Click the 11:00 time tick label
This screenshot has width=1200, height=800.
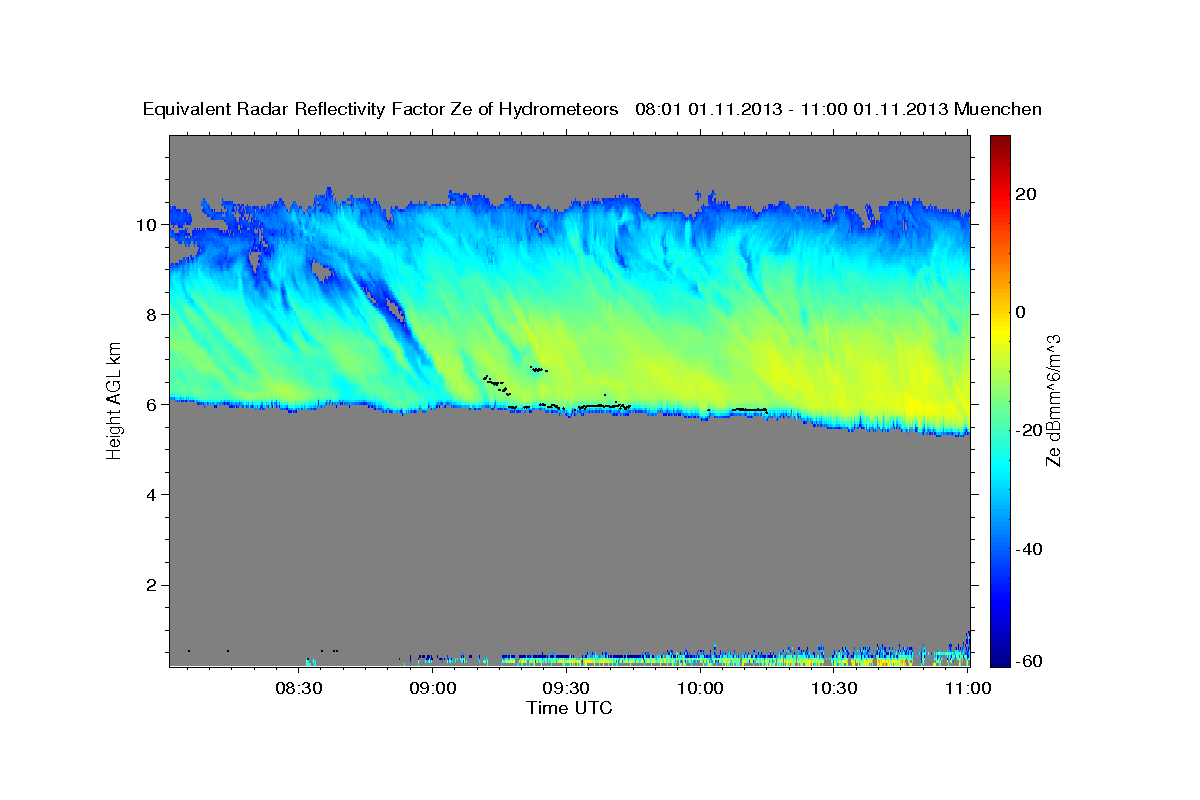(967, 689)
